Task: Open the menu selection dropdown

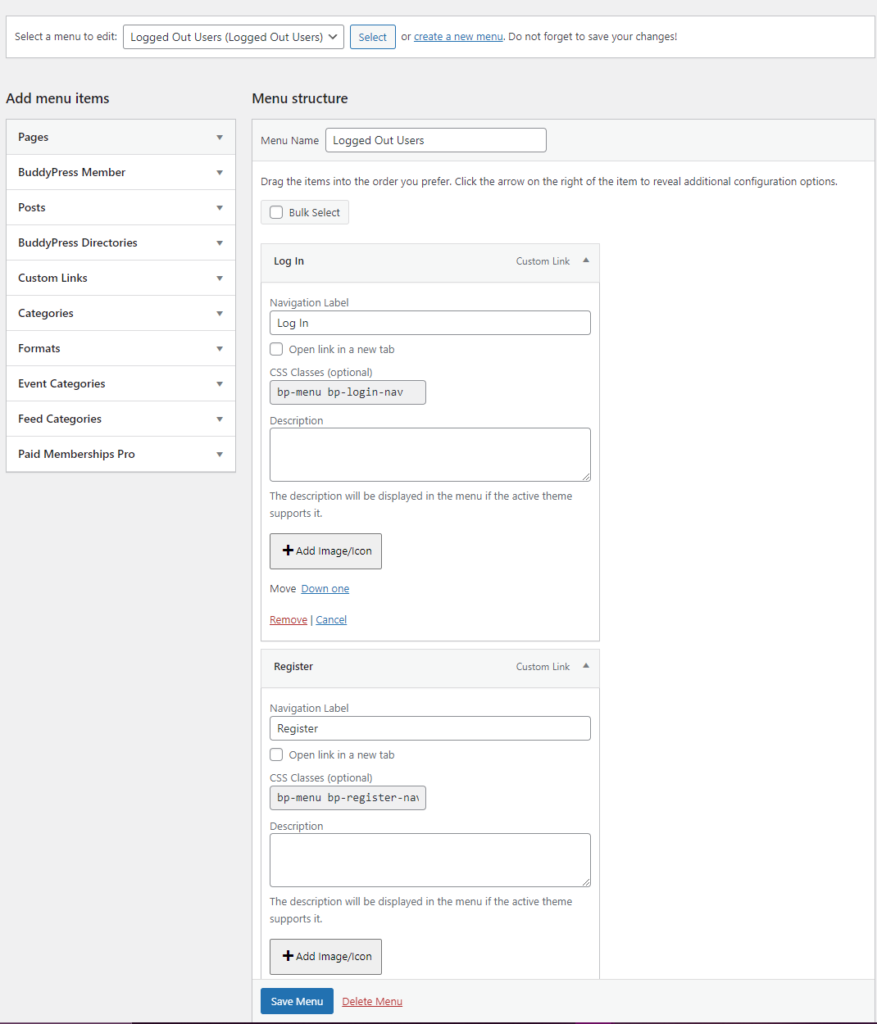Action: tap(233, 36)
